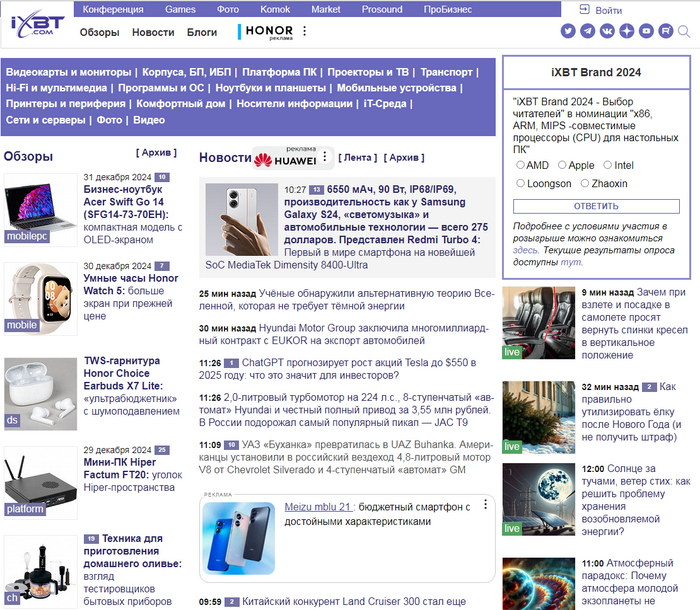Open comments badge 10 on УАЗ Буханка news
The height and width of the screenshot is (610, 700).
pyautogui.click(x=231, y=445)
